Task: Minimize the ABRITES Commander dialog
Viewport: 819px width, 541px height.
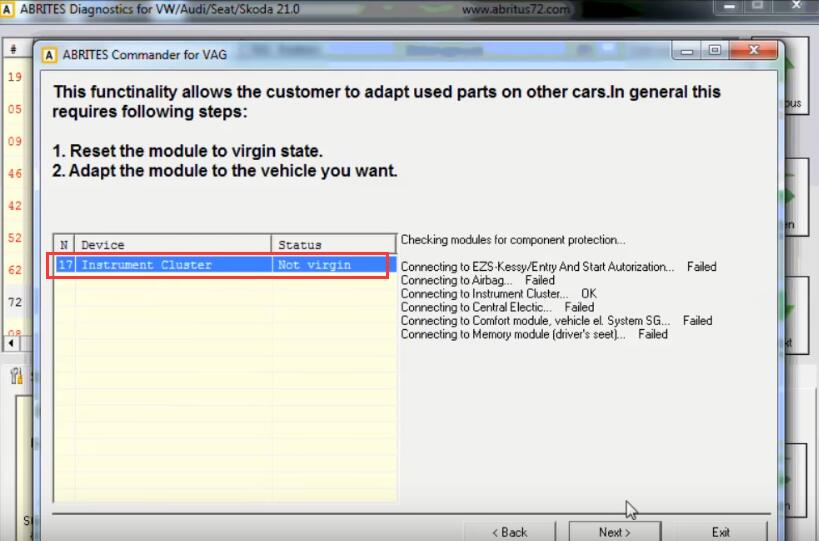Action: coord(687,51)
